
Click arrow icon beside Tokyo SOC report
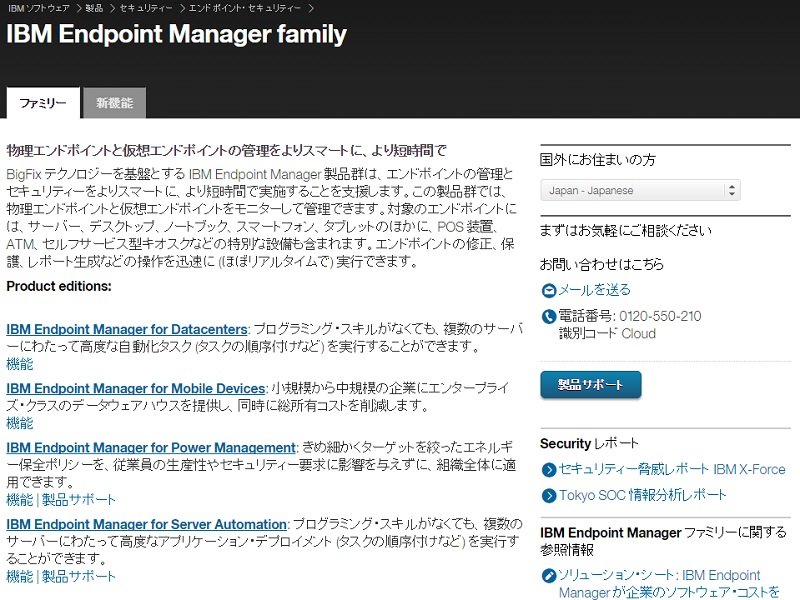pyautogui.click(x=548, y=495)
